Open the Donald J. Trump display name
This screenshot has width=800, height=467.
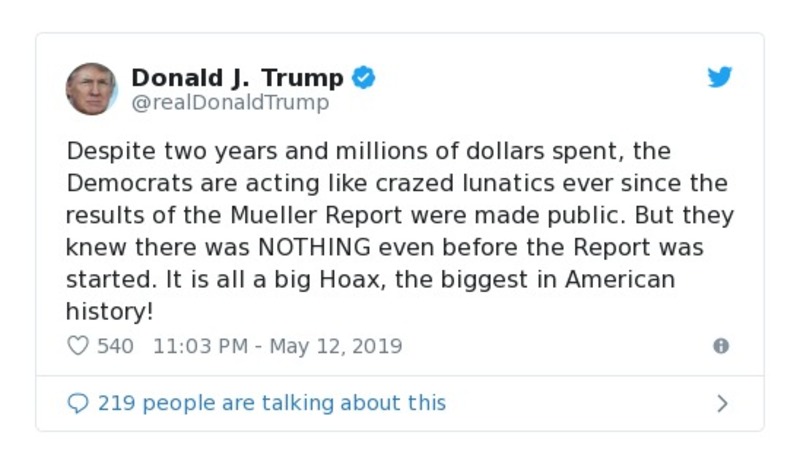point(237,78)
